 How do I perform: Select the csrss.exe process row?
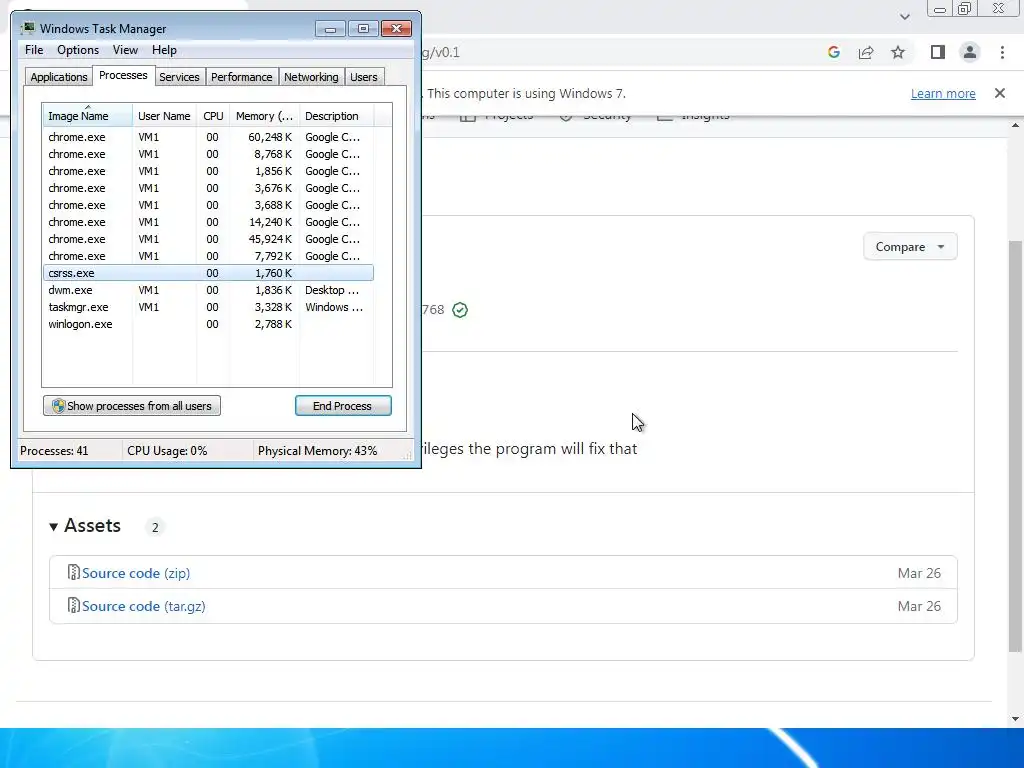(208, 273)
